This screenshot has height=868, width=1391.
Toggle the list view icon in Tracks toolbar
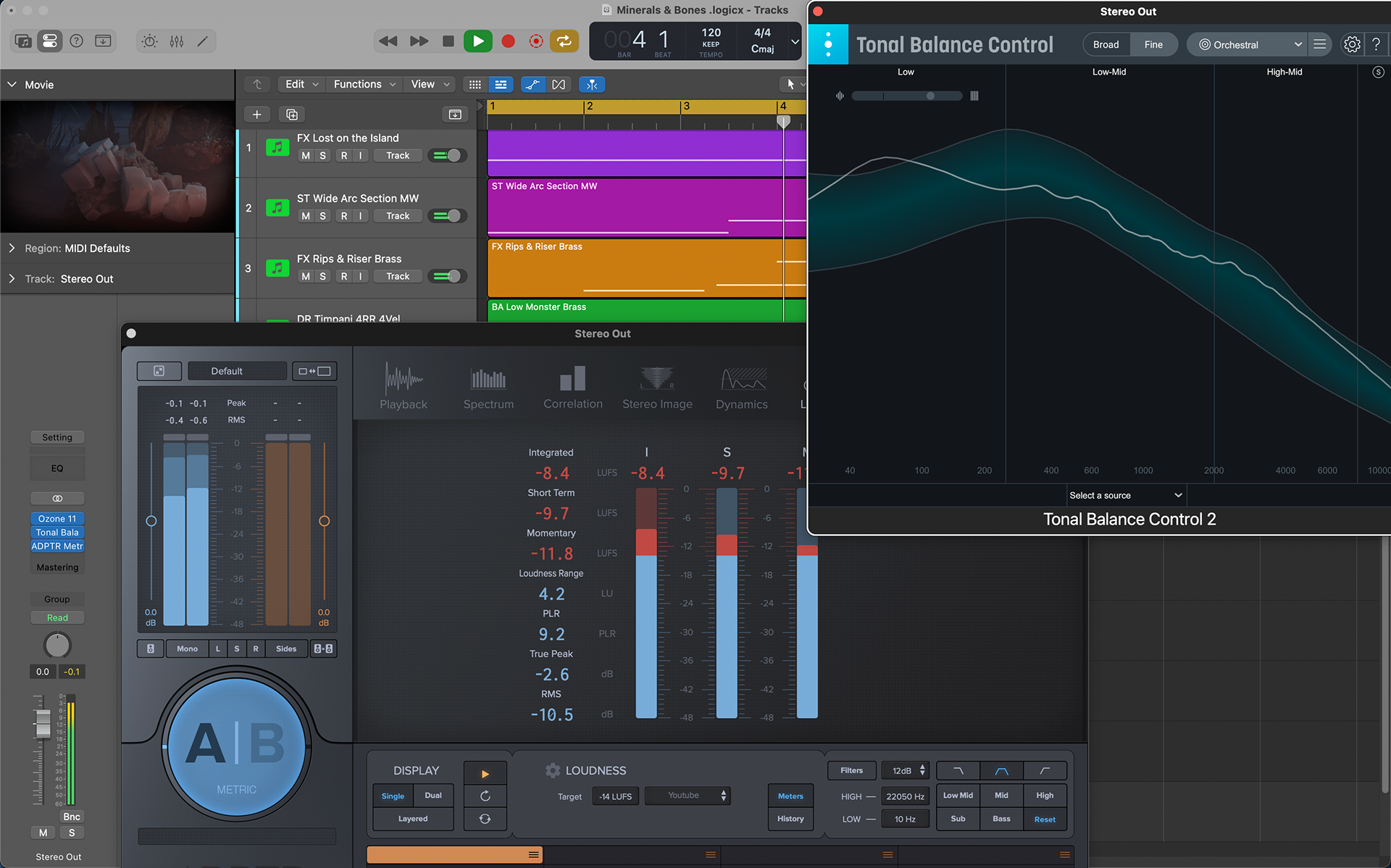pos(501,85)
